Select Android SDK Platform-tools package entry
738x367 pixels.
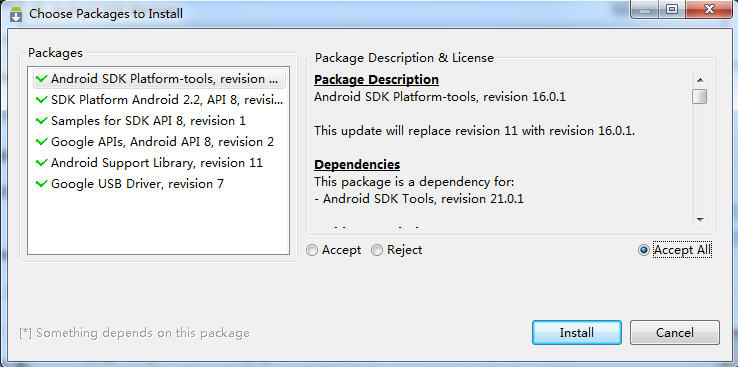[159, 79]
